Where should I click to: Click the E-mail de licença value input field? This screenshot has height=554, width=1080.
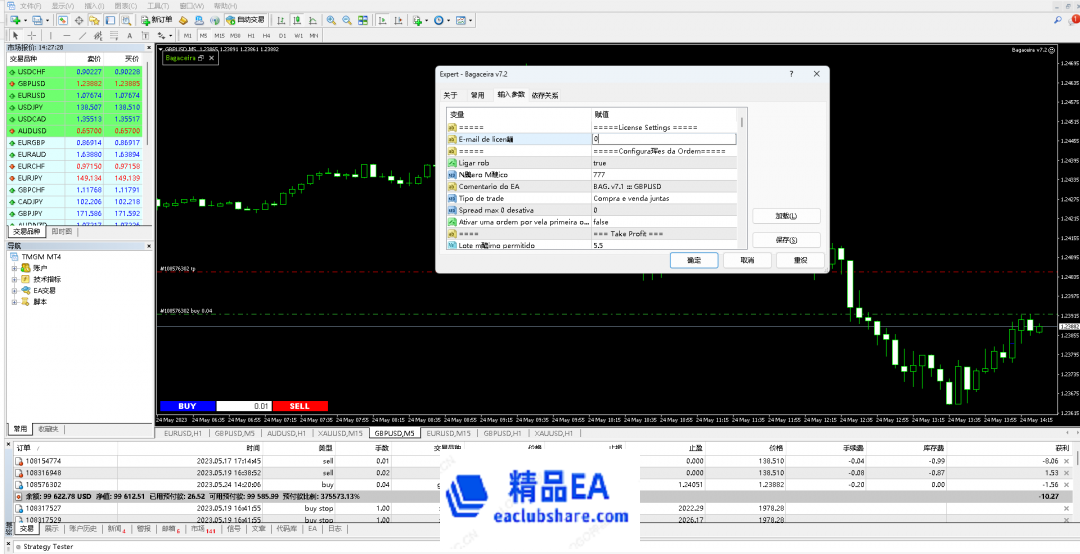click(664, 139)
